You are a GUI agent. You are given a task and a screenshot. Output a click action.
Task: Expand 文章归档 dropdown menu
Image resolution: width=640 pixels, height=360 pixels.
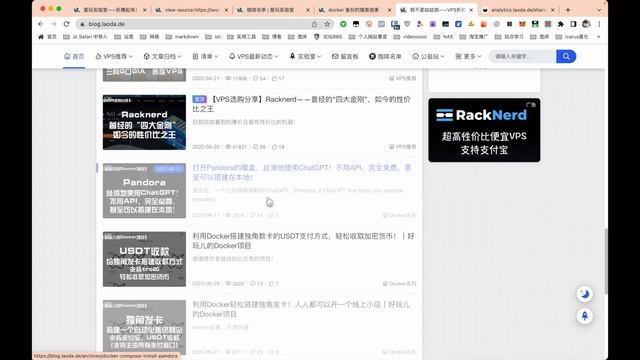tap(162, 56)
